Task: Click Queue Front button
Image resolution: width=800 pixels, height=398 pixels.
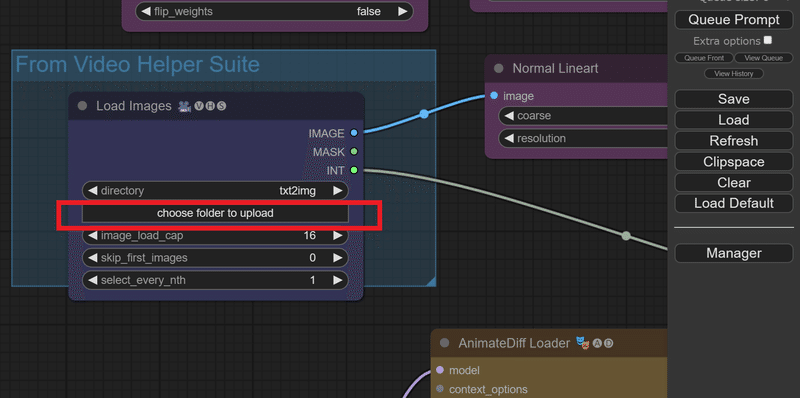Action: pyautogui.click(x=704, y=58)
